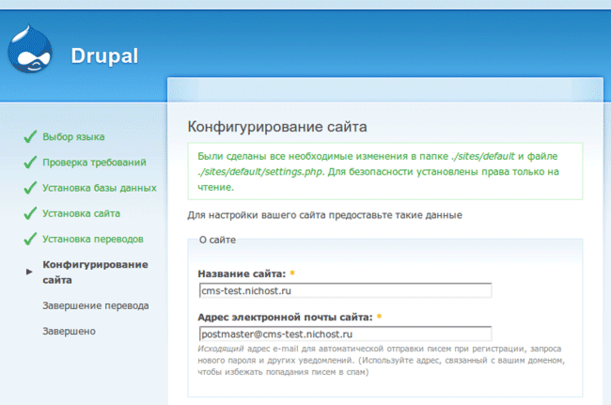Focus the Название сайта input field
Viewport: 611px width, 405px height.
tap(345, 290)
